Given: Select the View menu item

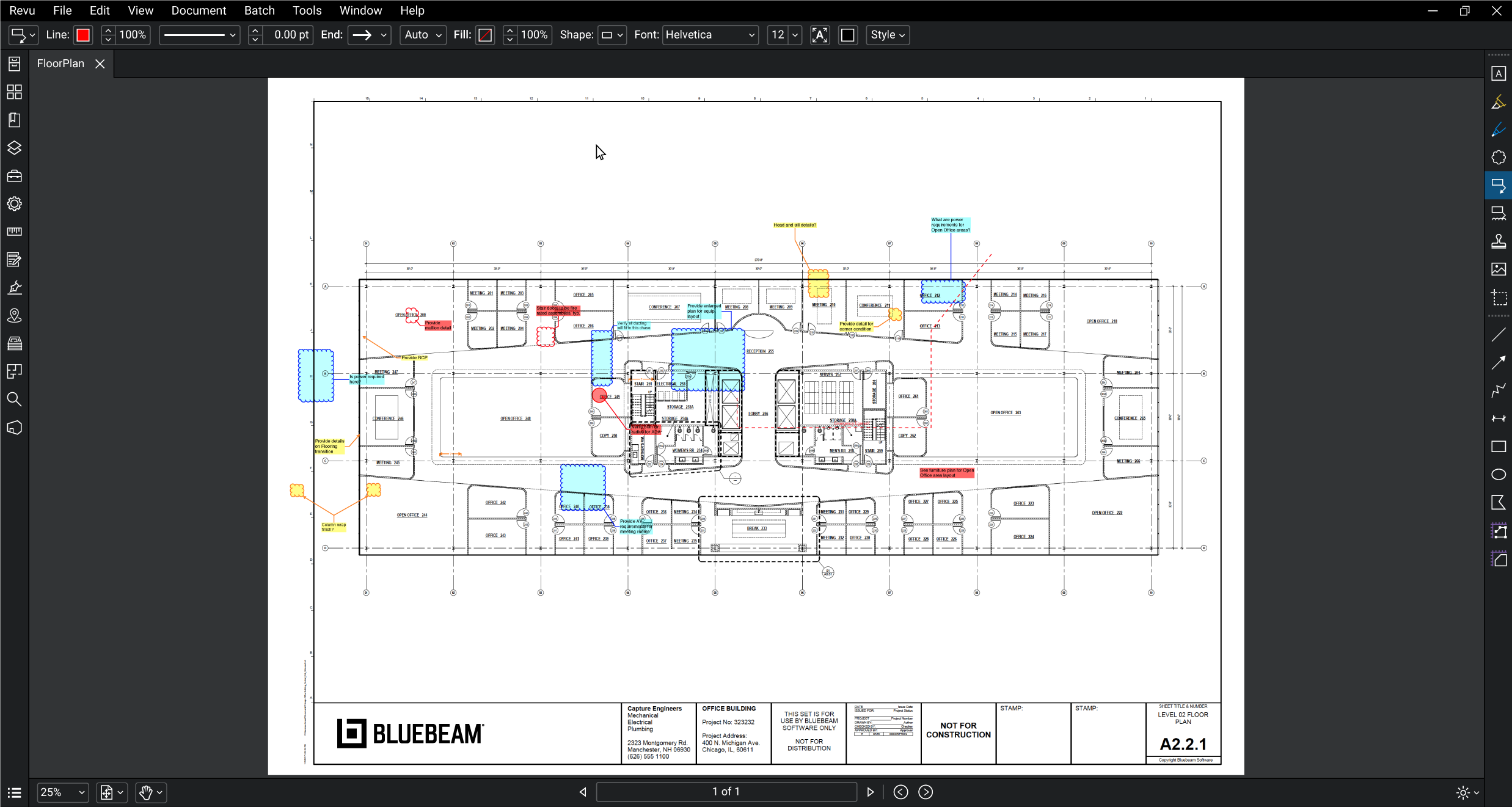Looking at the screenshot, I should click(x=140, y=10).
